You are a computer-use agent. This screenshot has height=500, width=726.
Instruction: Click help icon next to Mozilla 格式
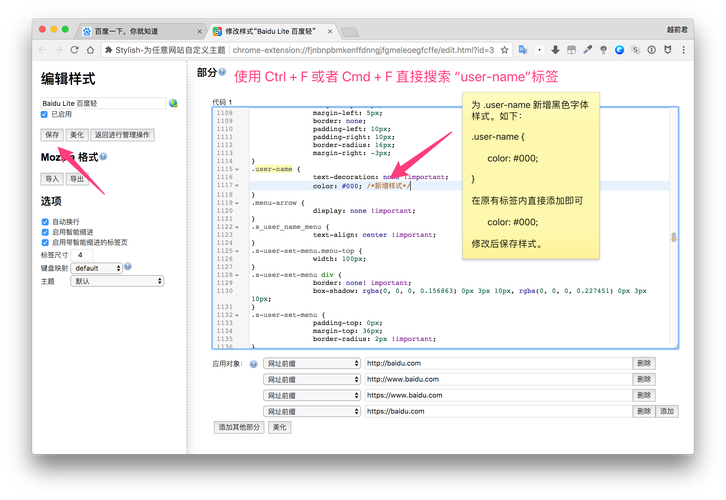pyautogui.click(x=103, y=157)
